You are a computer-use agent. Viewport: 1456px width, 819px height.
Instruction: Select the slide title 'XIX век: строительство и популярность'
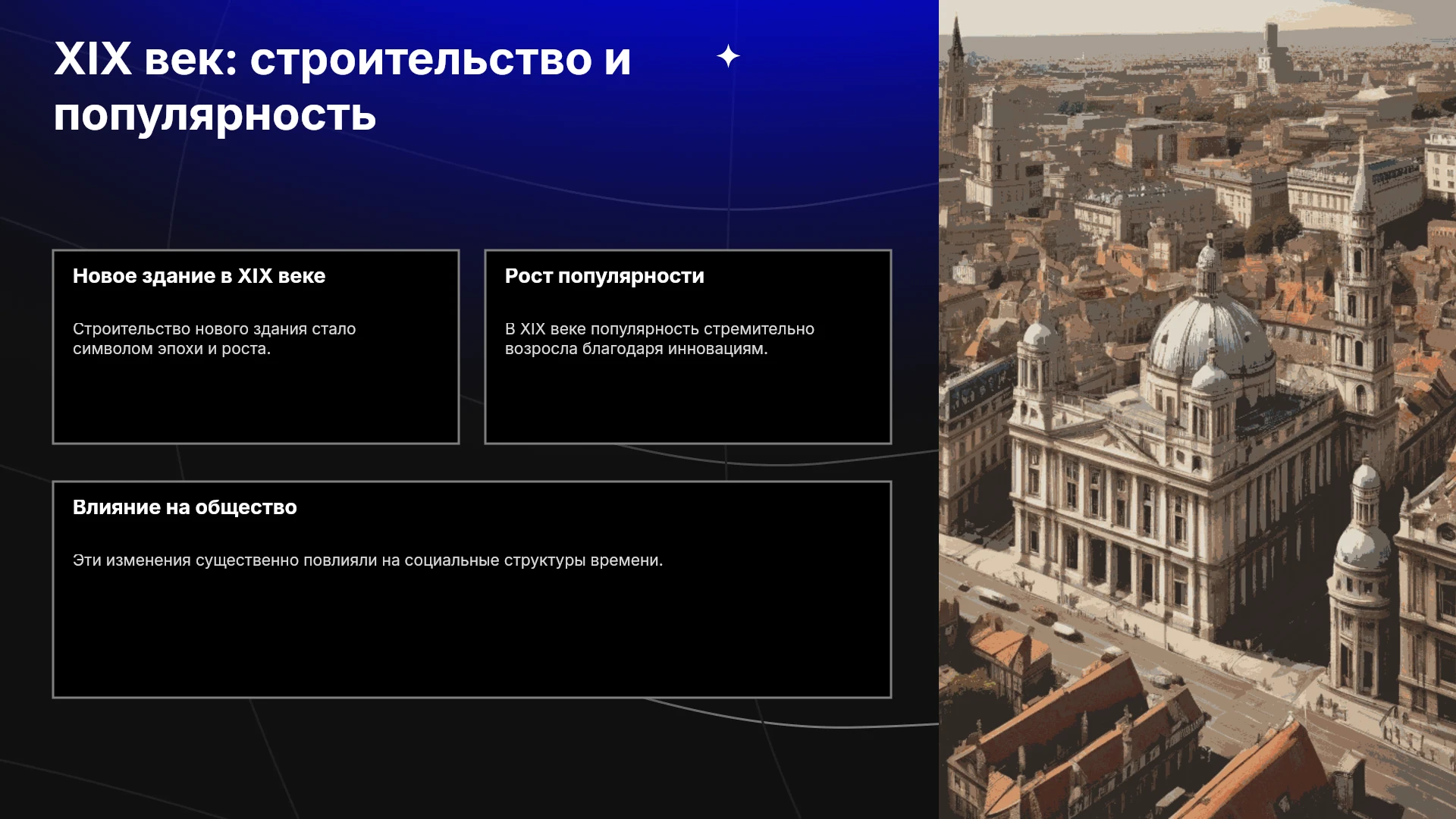342,86
